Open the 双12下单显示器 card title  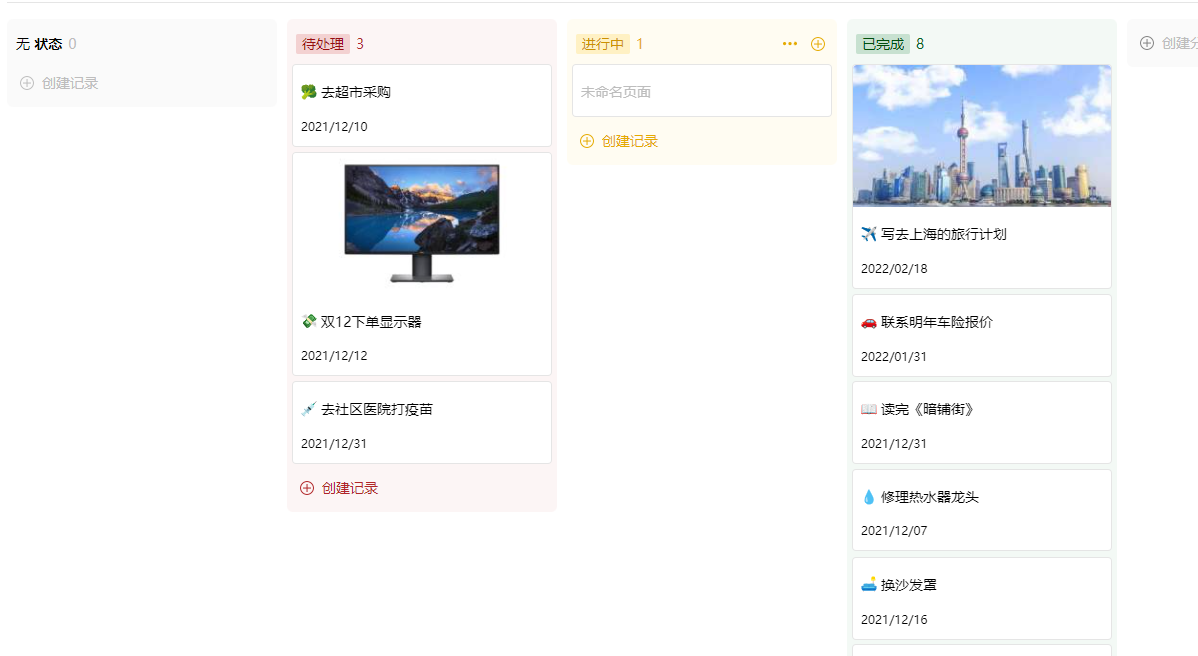click(x=371, y=322)
